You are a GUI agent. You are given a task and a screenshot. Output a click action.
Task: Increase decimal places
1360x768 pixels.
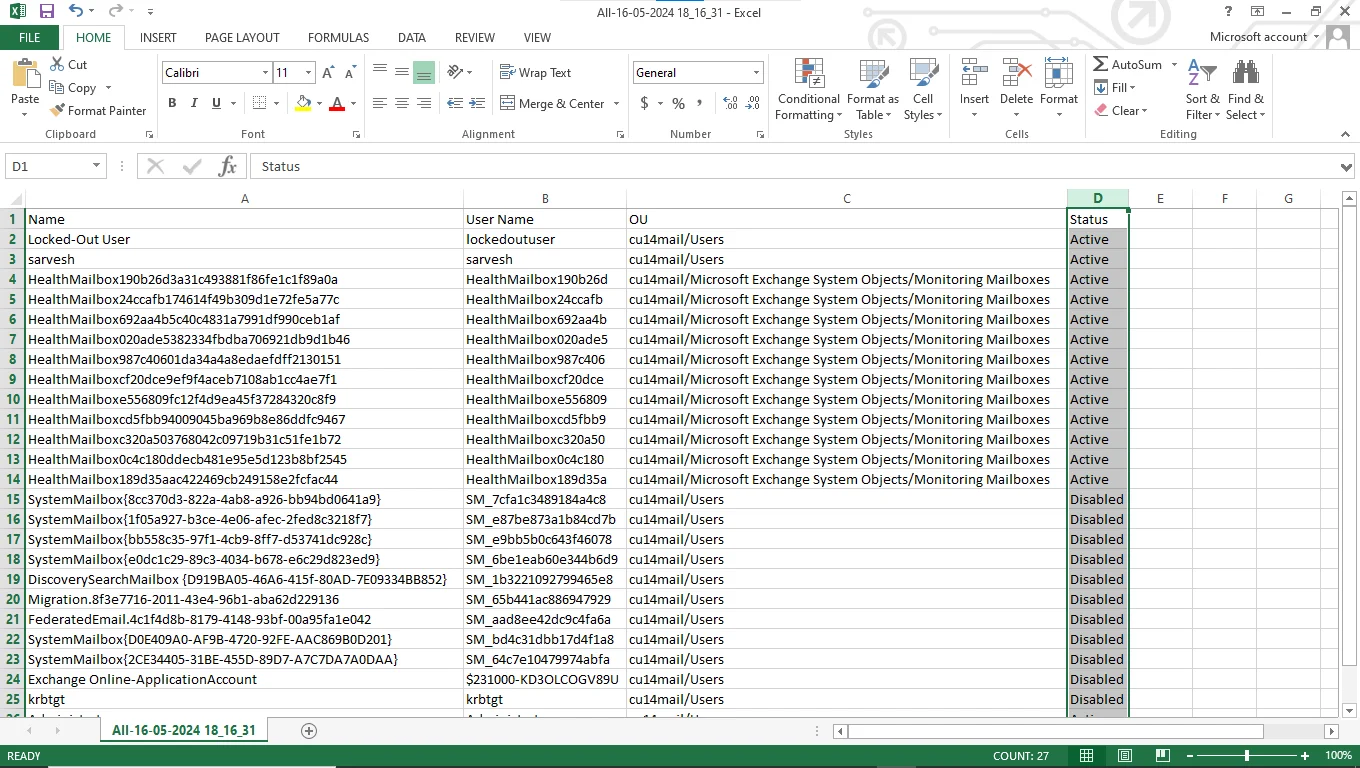(730, 103)
